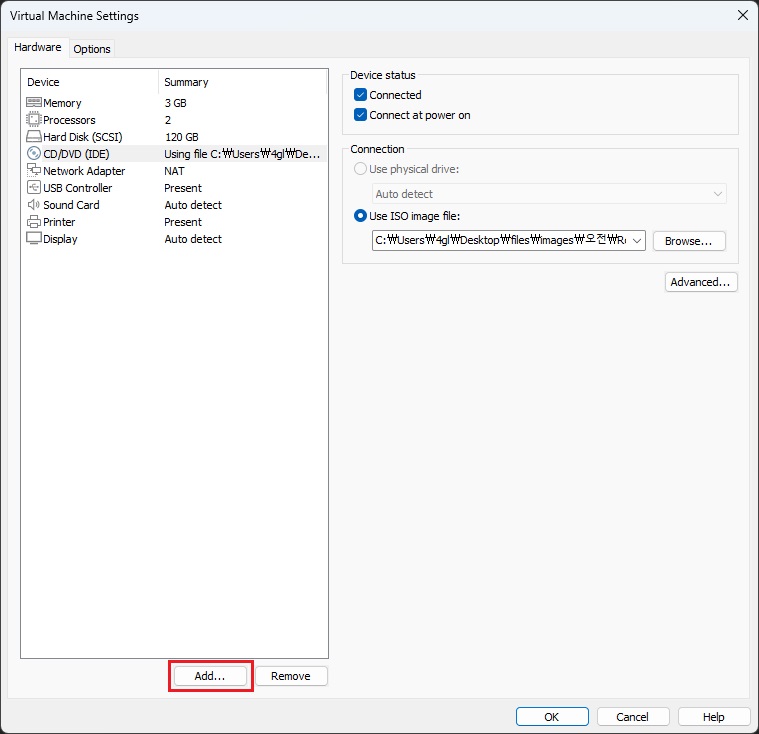Click the USB Controller Present summary

[x=183, y=188]
